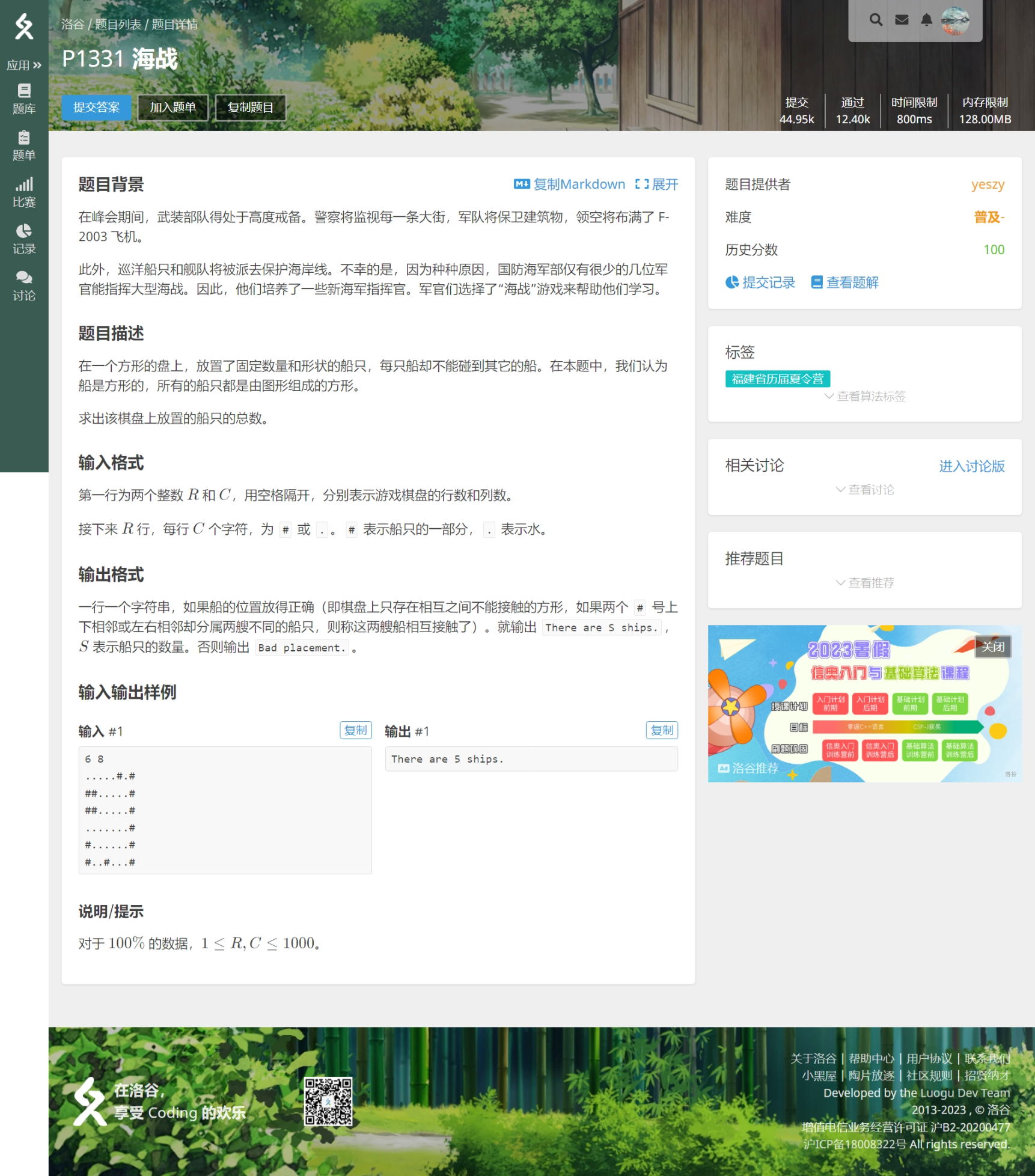
Task: Go to 题目列表 breadcrumb
Action: (118, 24)
